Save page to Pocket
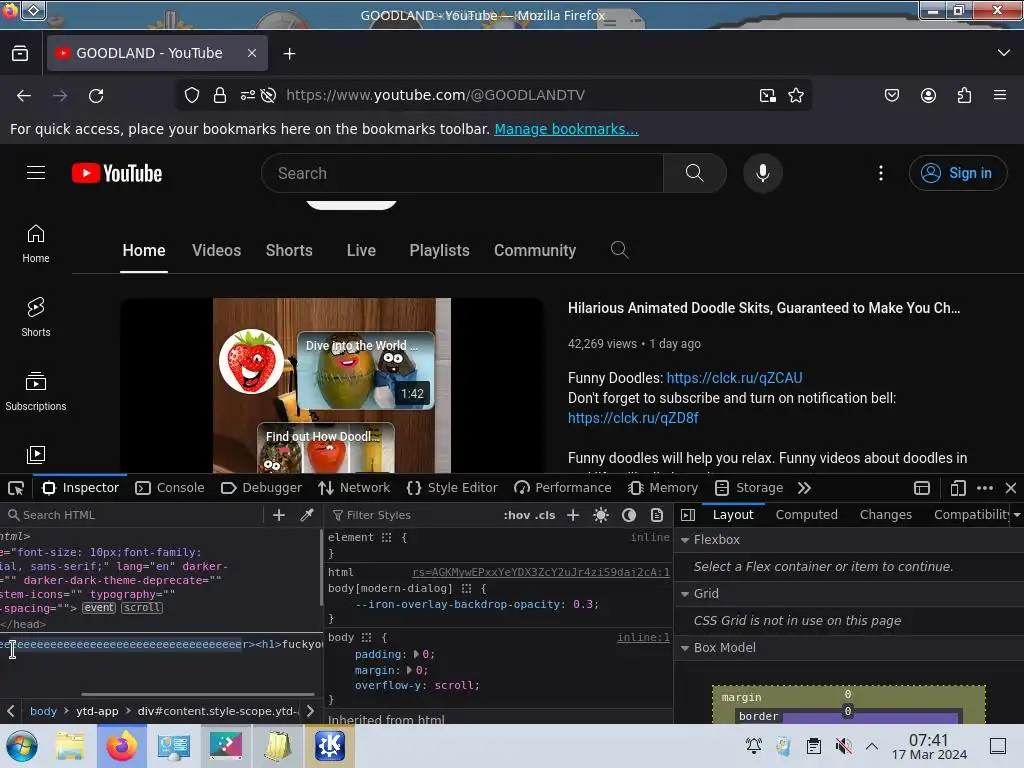 [x=891, y=95]
